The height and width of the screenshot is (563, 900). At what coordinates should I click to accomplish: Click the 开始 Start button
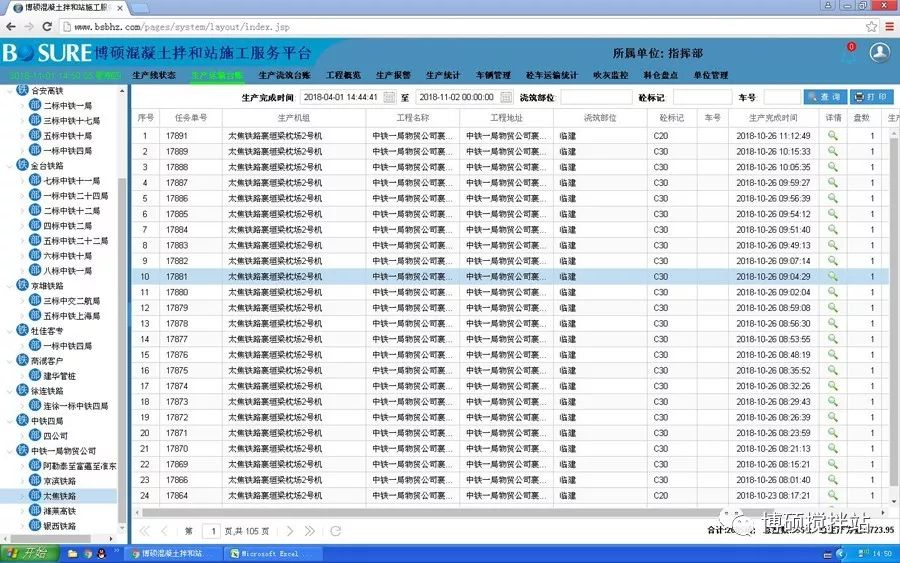[29, 554]
